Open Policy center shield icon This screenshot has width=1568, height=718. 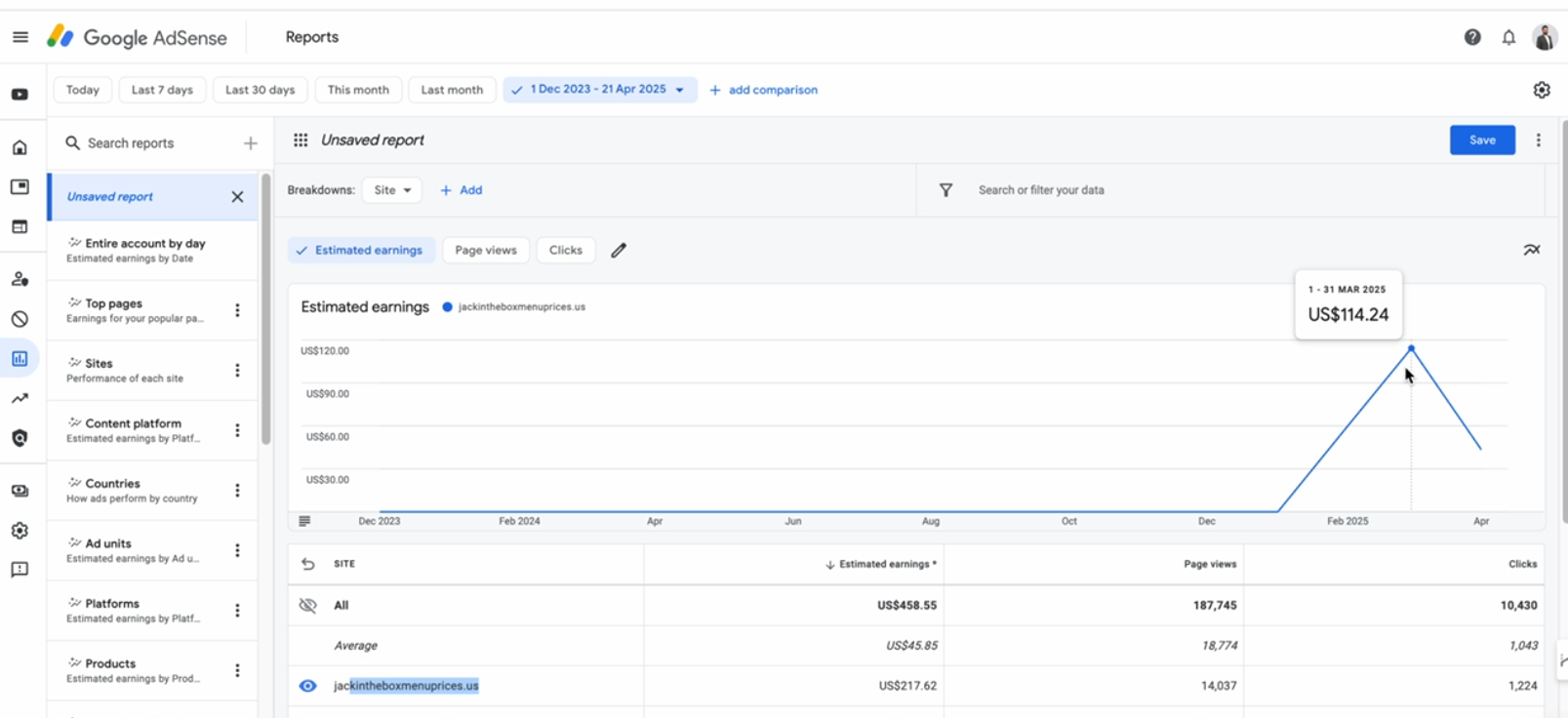(x=20, y=438)
